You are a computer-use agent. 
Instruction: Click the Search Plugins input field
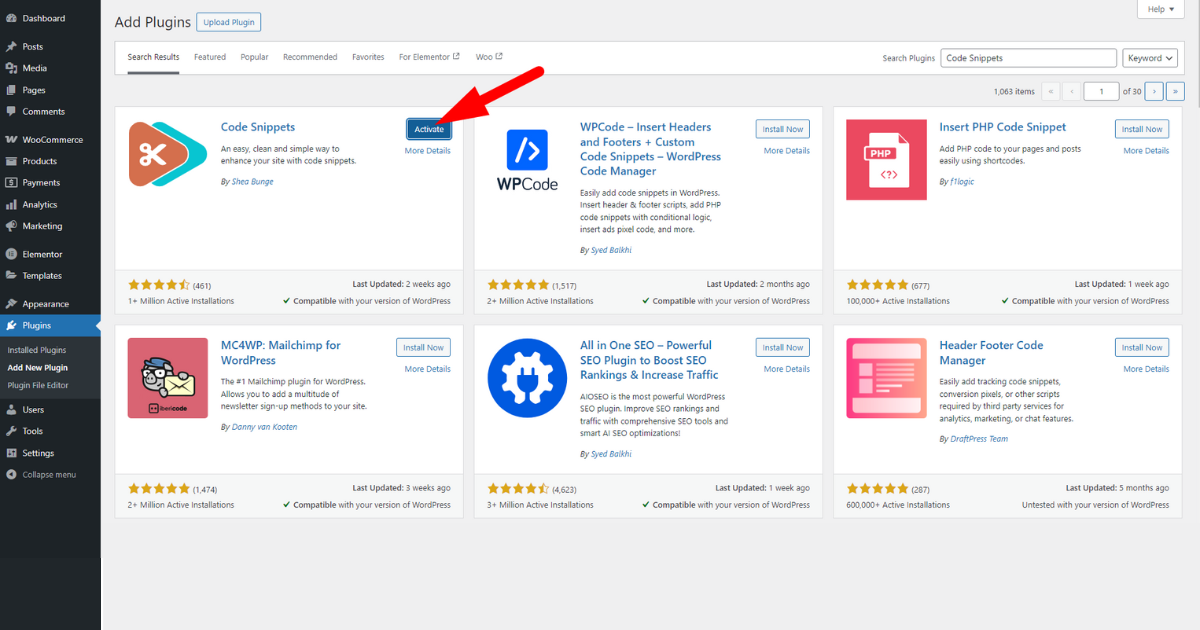pyautogui.click(x=1029, y=58)
